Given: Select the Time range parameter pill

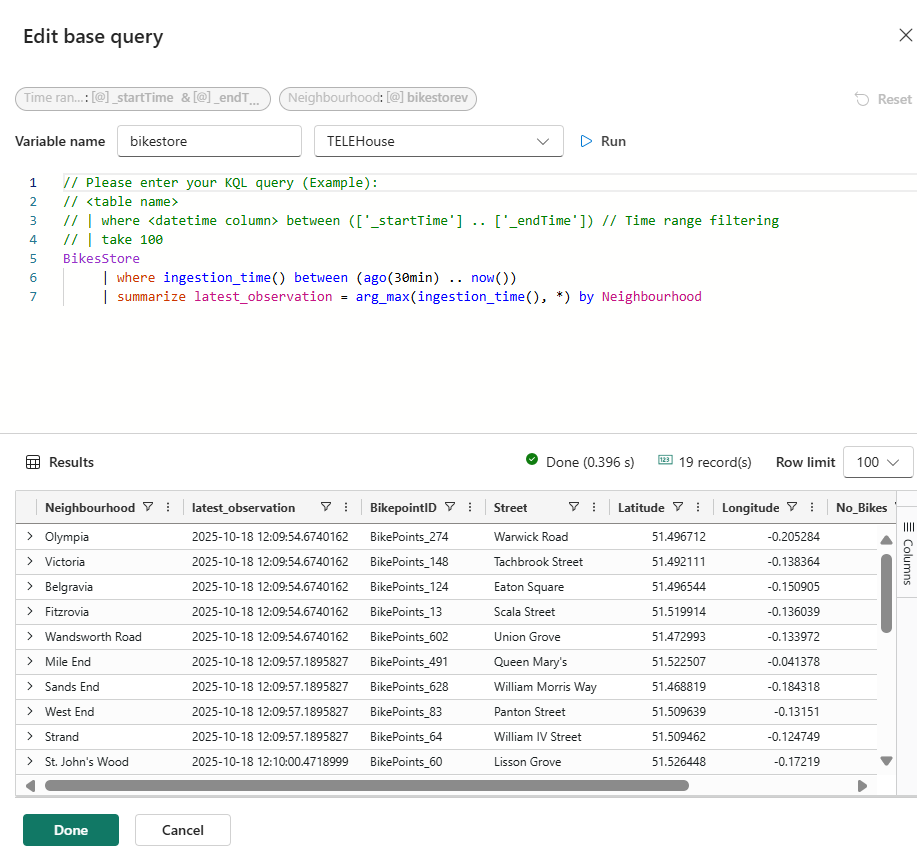Looking at the screenshot, I should [142, 98].
